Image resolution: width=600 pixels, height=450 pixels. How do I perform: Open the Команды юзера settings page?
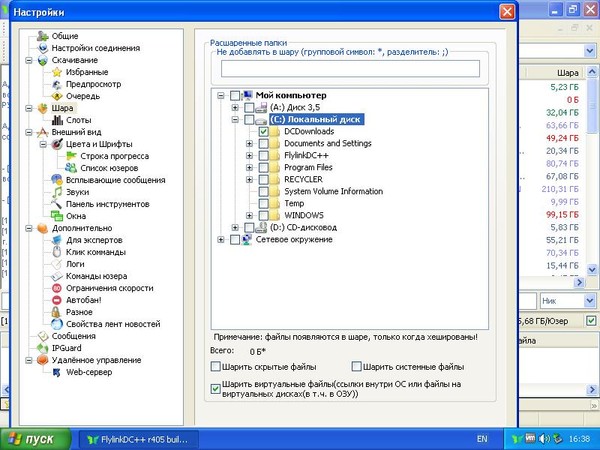coord(96,276)
